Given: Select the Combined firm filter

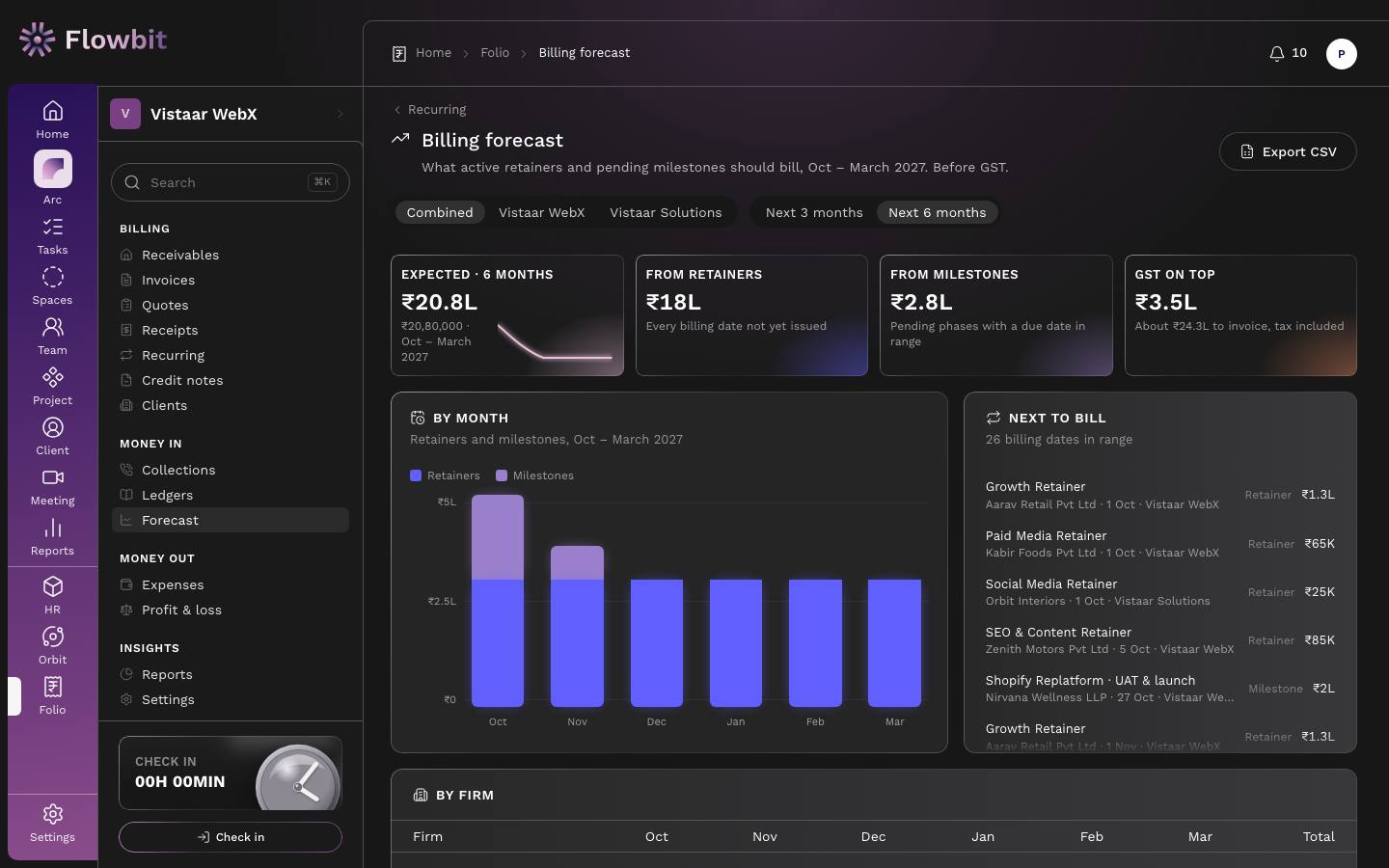Looking at the screenshot, I should tap(440, 212).
